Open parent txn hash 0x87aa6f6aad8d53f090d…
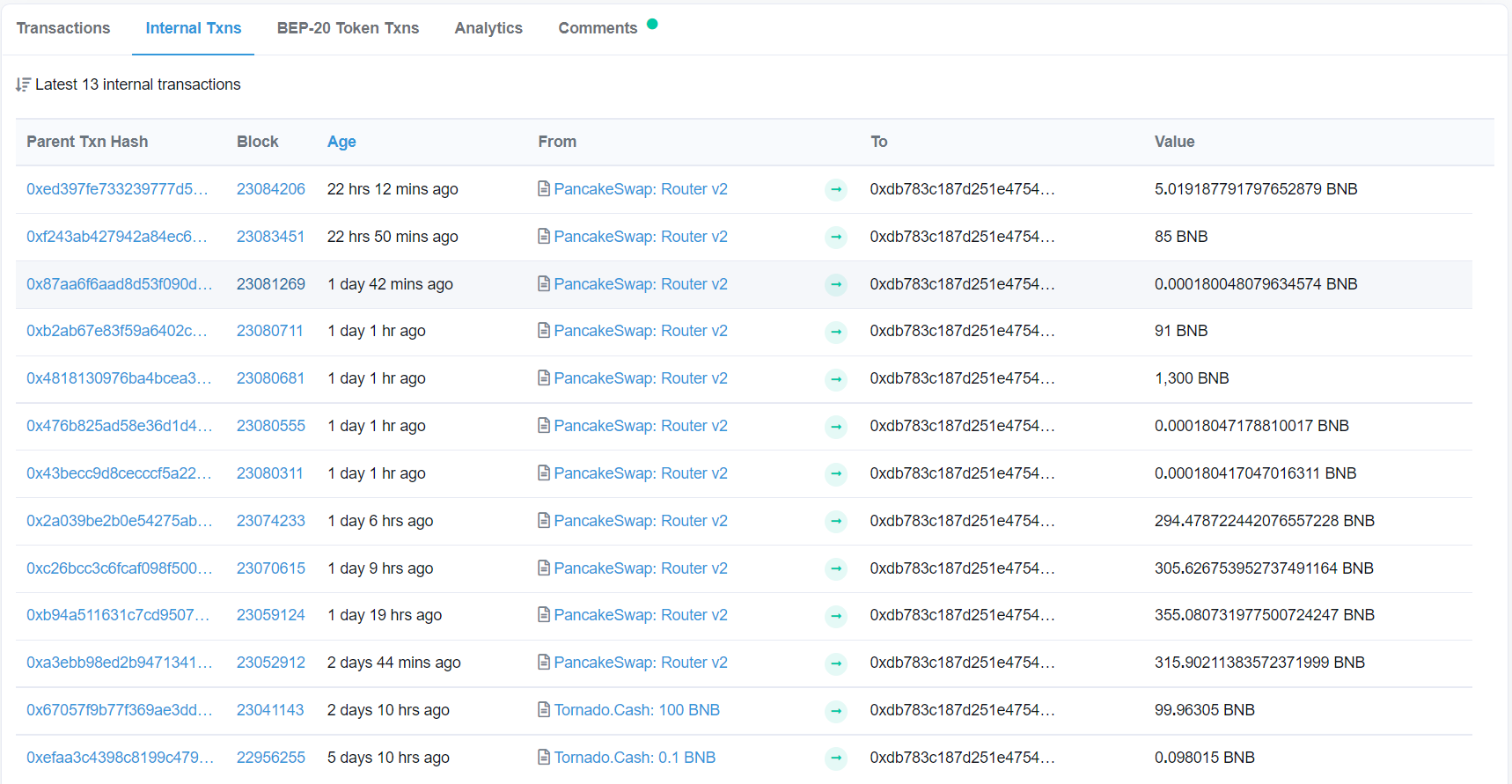The image size is (1512, 784). [x=119, y=284]
